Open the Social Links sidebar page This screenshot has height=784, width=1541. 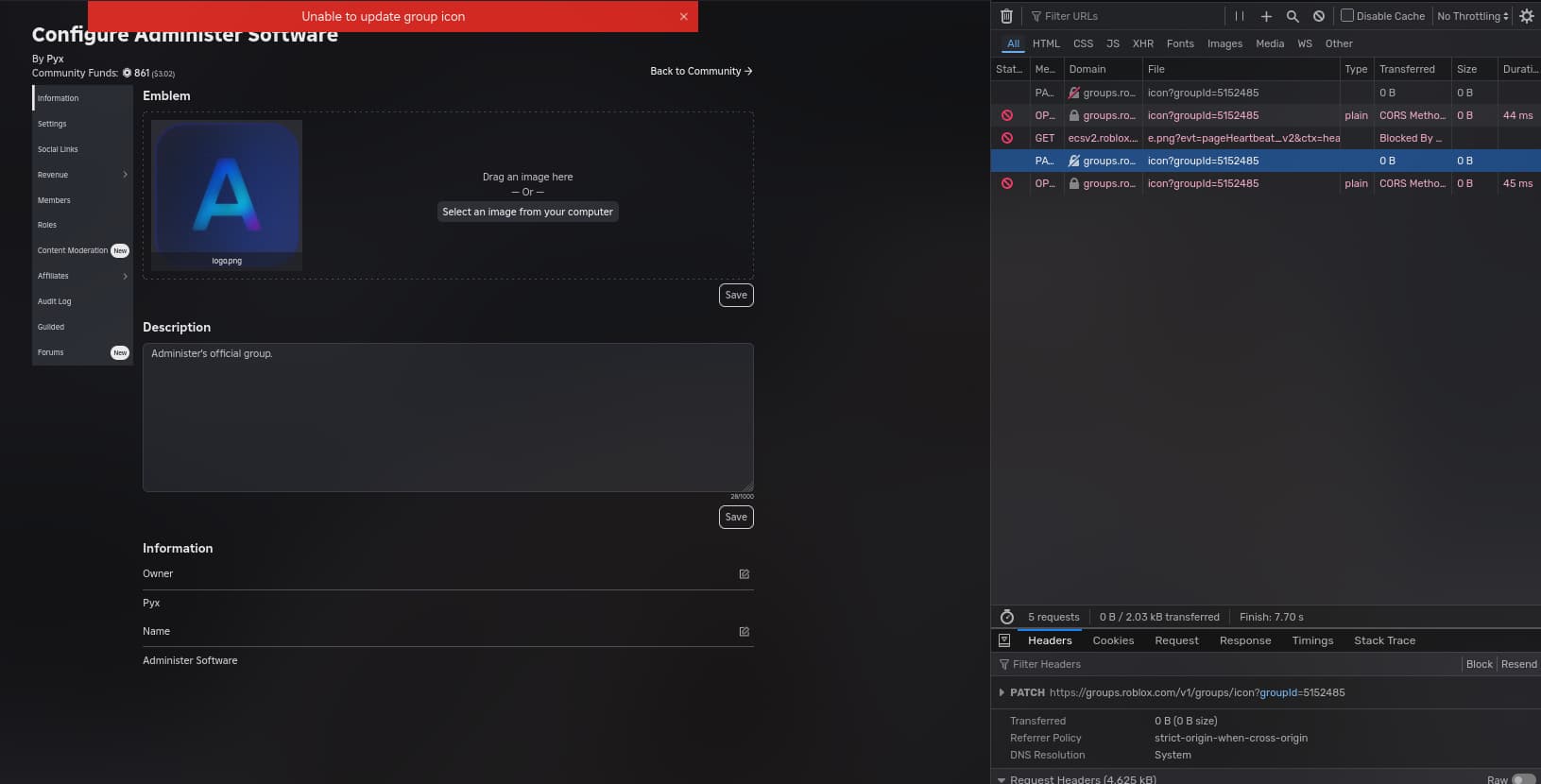coord(82,149)
